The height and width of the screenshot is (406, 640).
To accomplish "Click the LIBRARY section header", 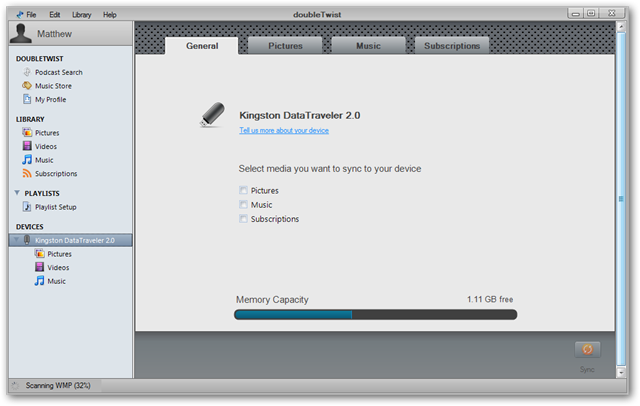I will point(30,119).
